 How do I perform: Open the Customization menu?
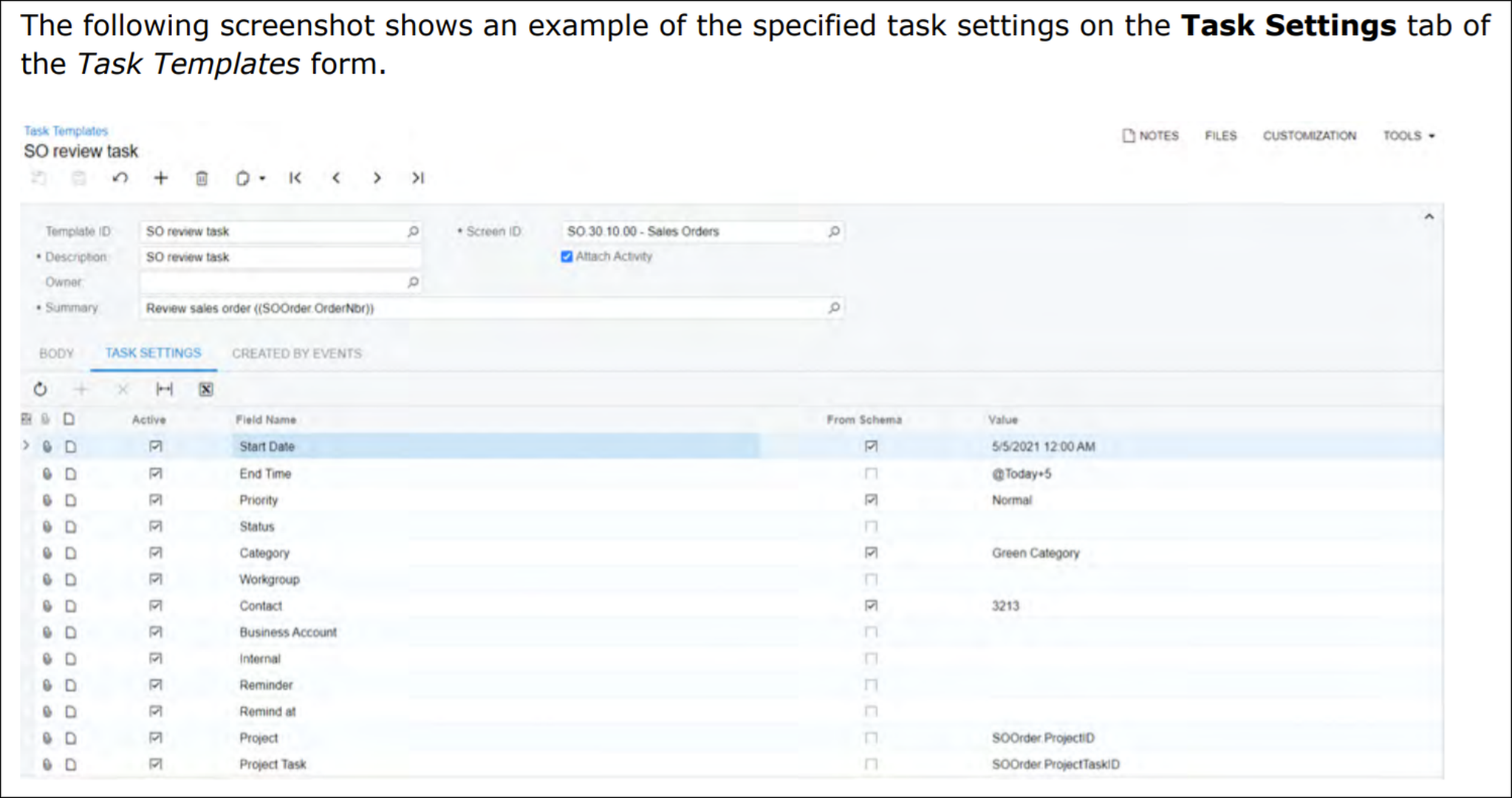coord(1309,136)
